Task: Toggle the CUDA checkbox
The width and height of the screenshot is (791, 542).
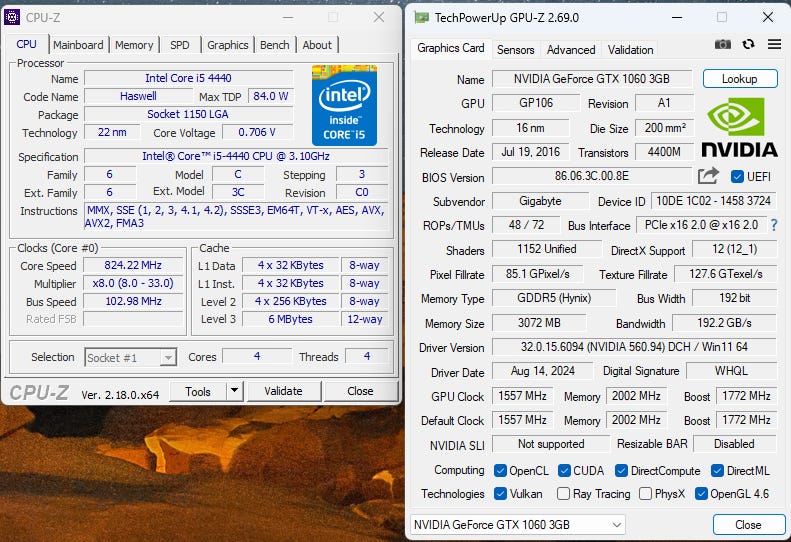Action: click(x=564, y=471)
